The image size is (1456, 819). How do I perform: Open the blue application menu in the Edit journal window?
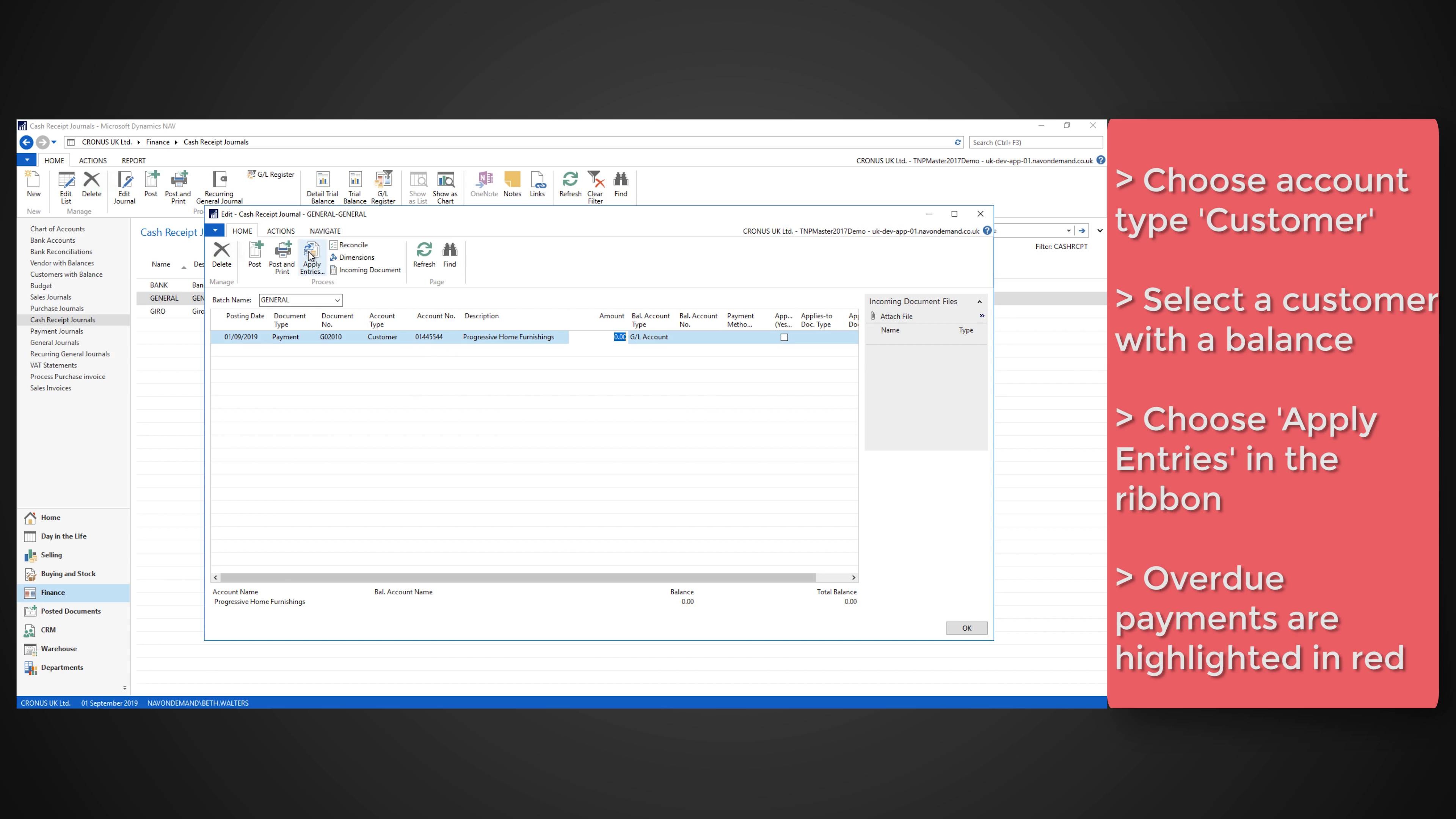point(215,231)
